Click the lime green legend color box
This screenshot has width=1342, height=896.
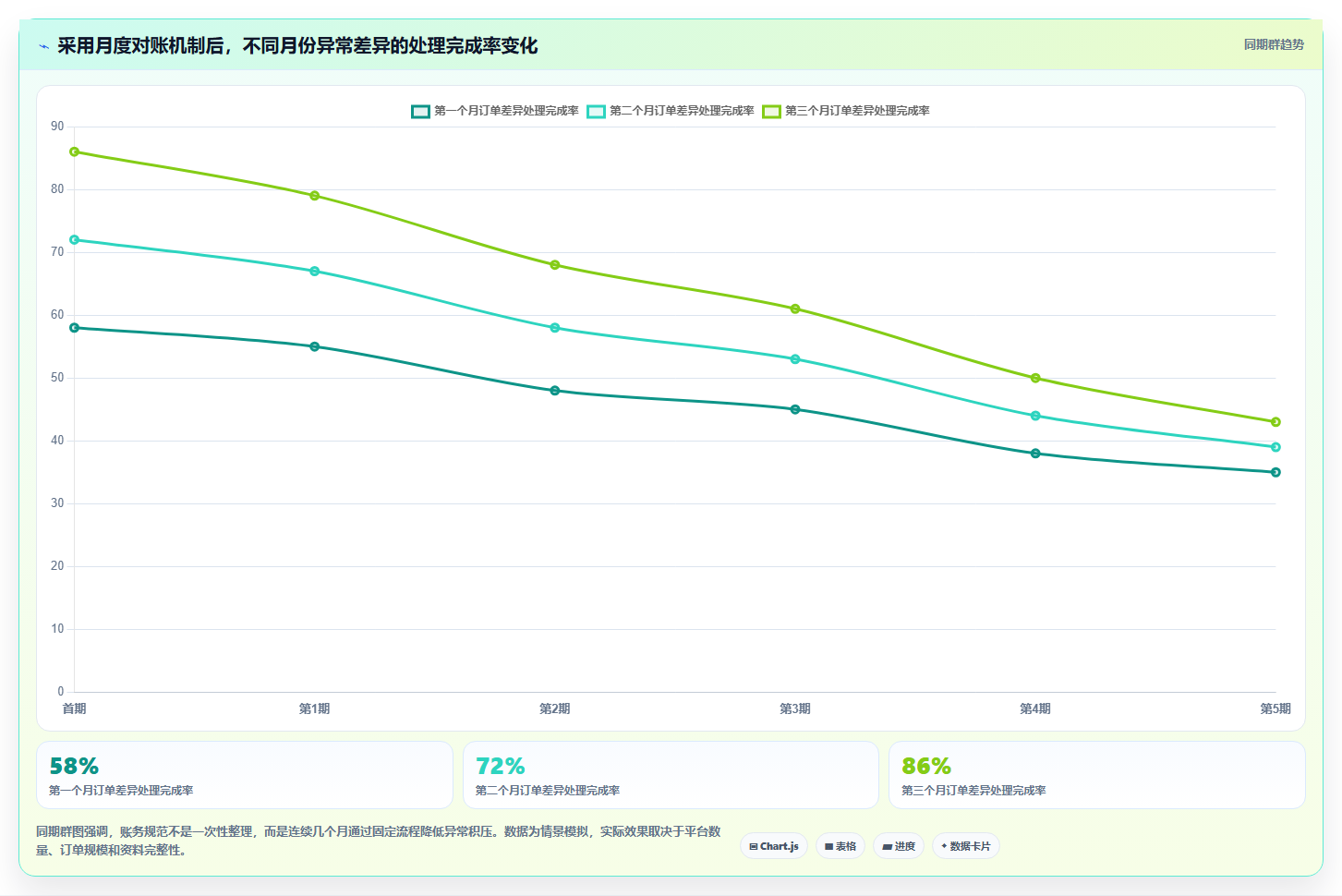tap(771, 111)
